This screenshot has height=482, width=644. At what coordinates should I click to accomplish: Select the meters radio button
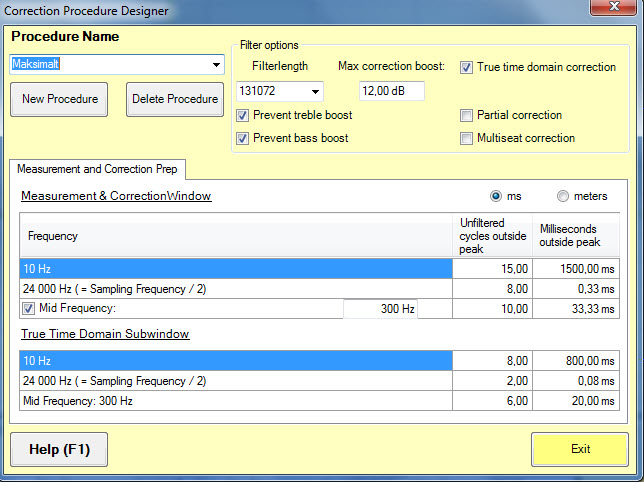click(563, 196)
